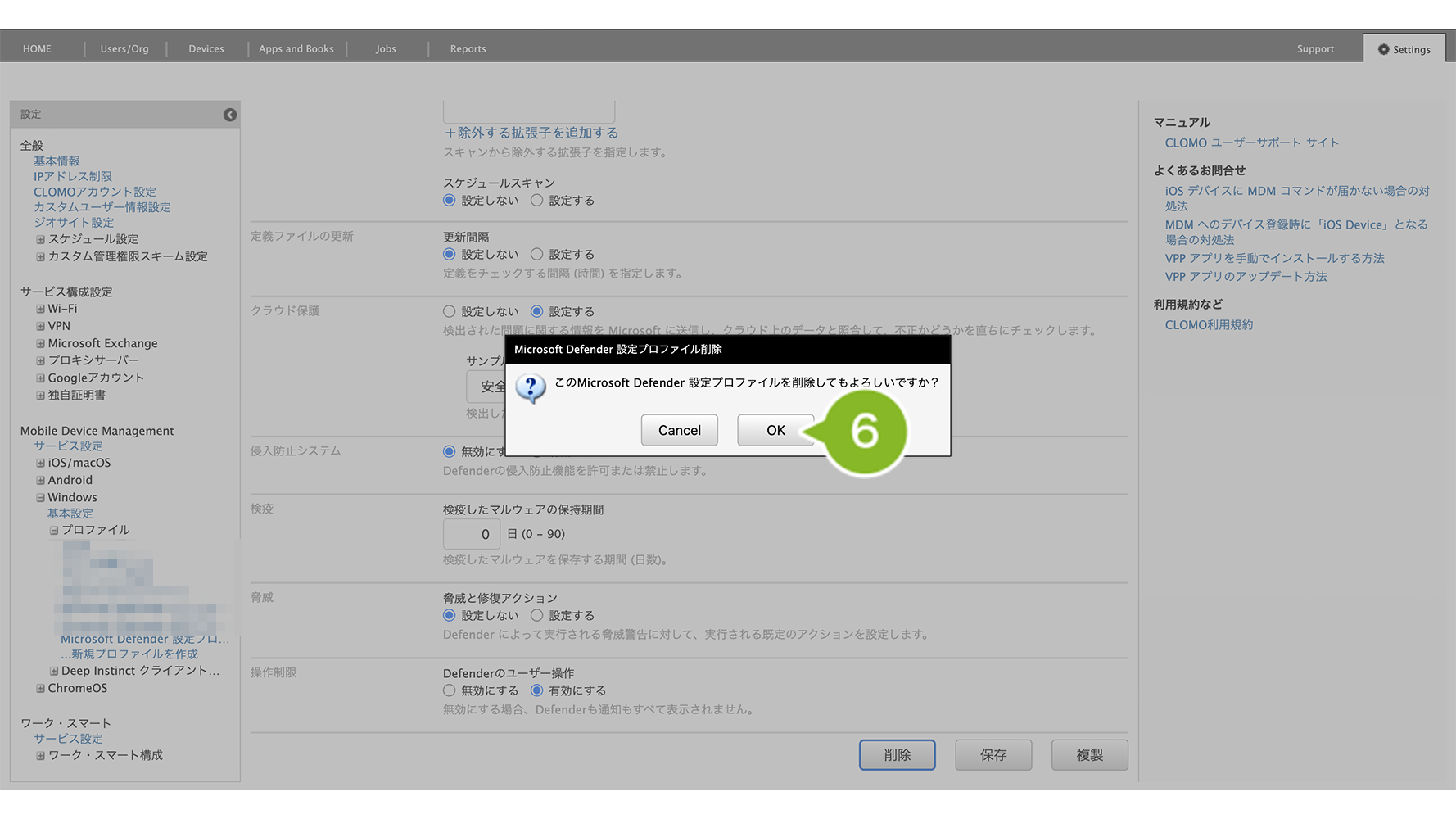This screenshot has width=1456, height=819.
Task: Expand the スケジュール設定 tree node
Action: (x=40, y=239)
